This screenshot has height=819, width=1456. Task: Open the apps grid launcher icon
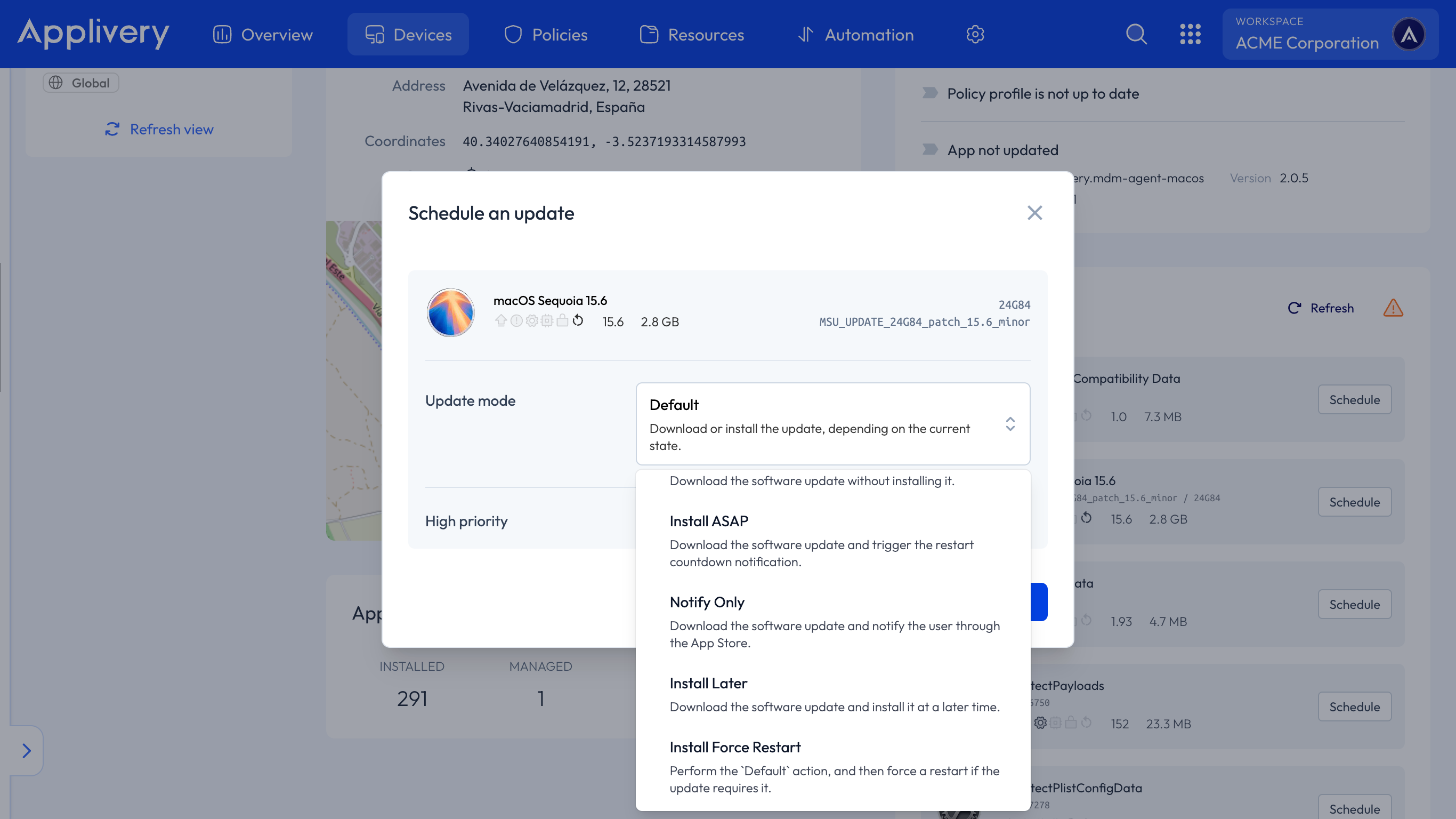point(1191,35)
